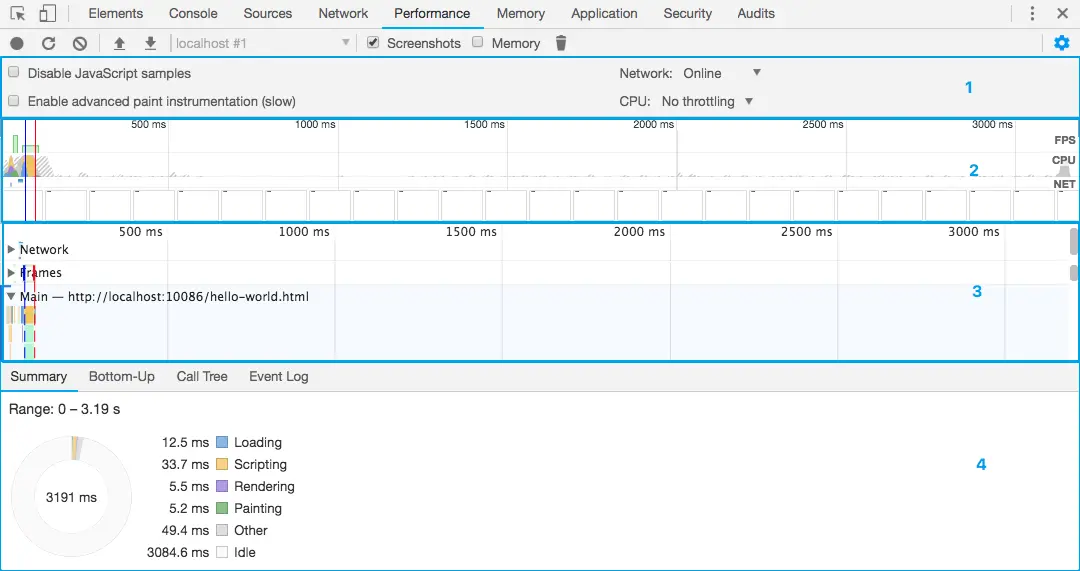Click the yellow Scripting color swatch
Viewport: 1080px width, 571px height.
pos(221,464)
